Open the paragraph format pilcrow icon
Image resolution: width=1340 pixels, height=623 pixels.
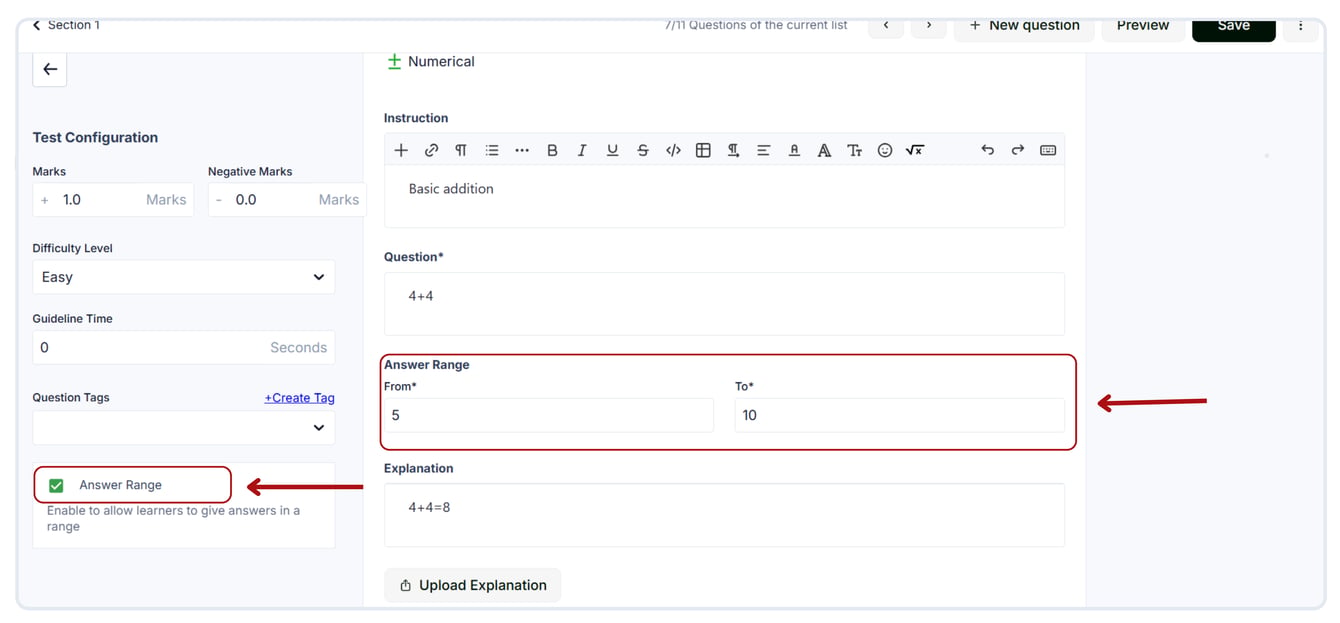(461, 150)
